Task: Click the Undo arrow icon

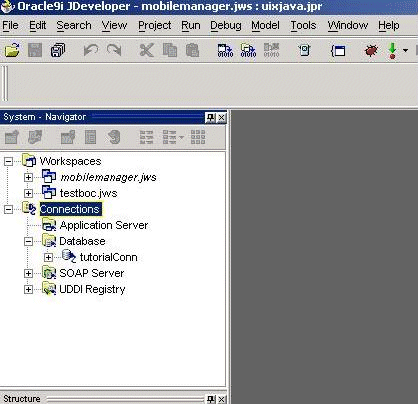Action: tap(91, 51)
